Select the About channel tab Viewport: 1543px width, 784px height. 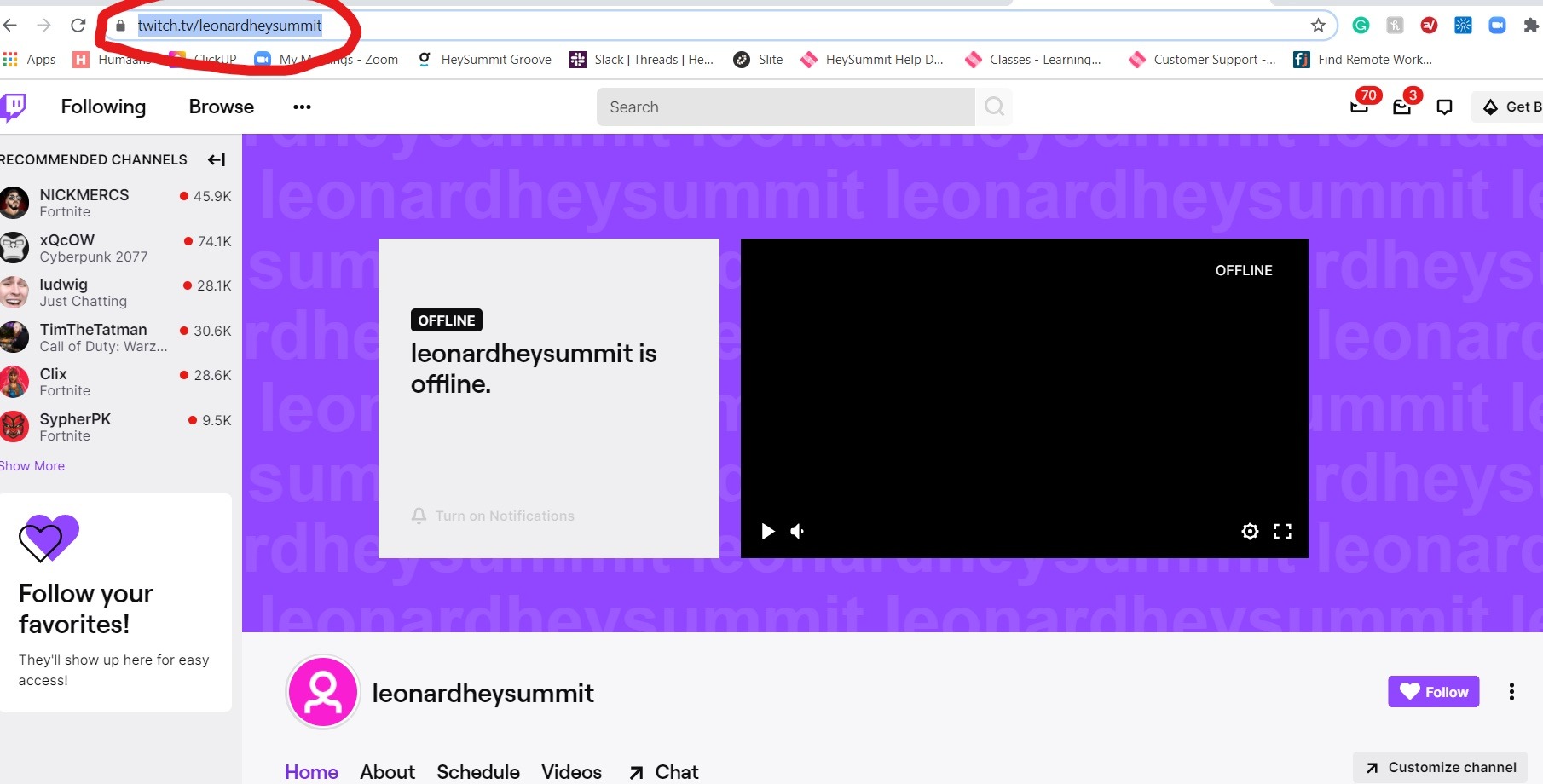click(x=387, y=772)
